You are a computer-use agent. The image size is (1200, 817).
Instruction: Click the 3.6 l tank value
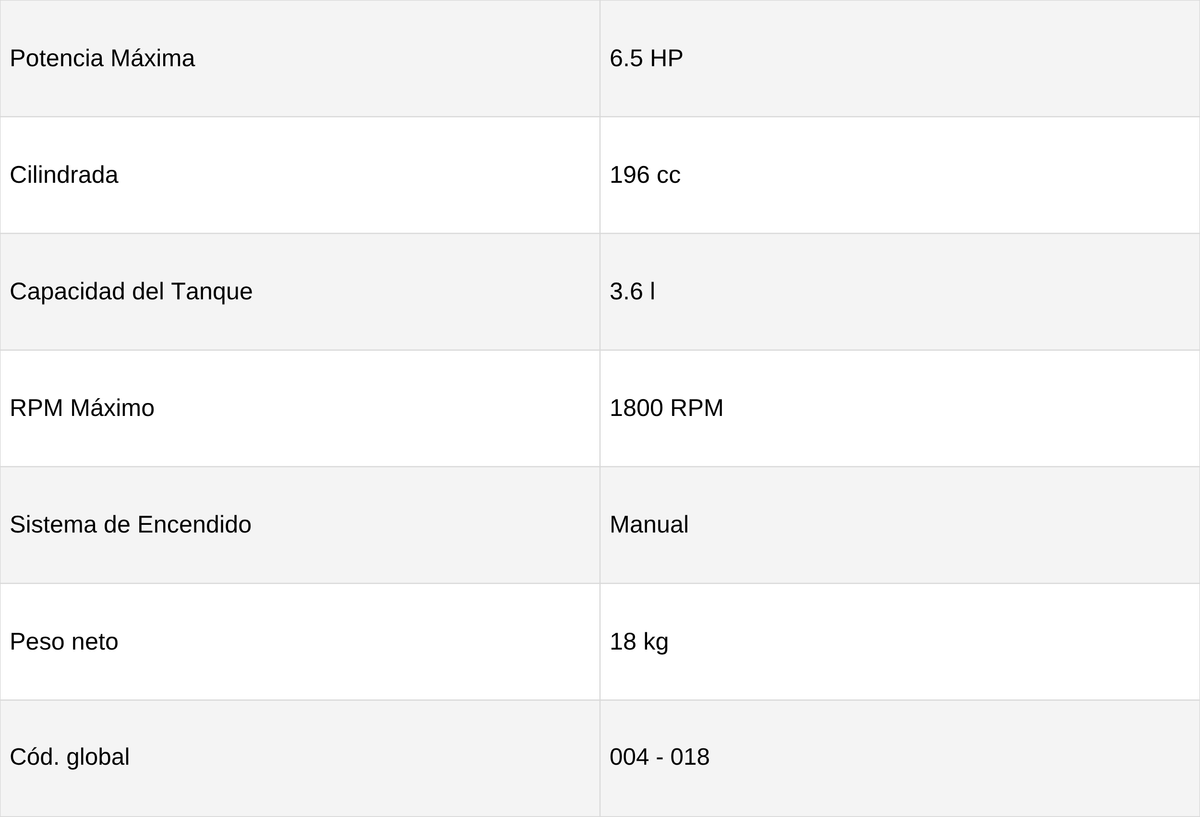click(632, 292)
